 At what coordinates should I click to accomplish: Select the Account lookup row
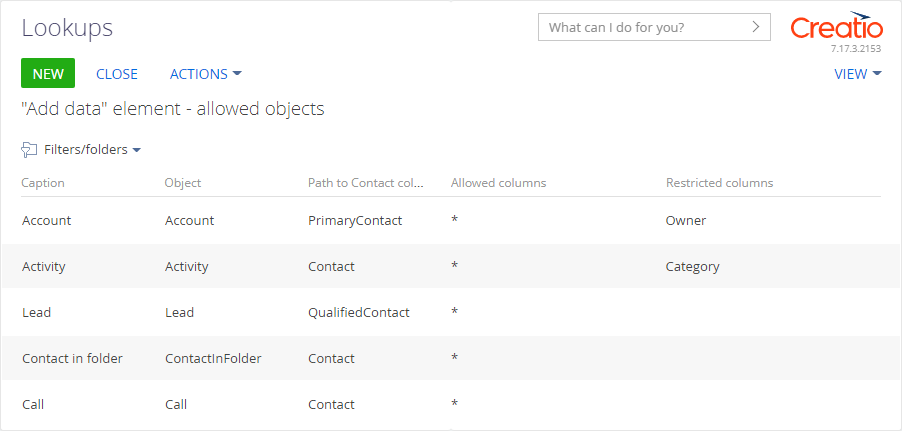pos(451,220)
